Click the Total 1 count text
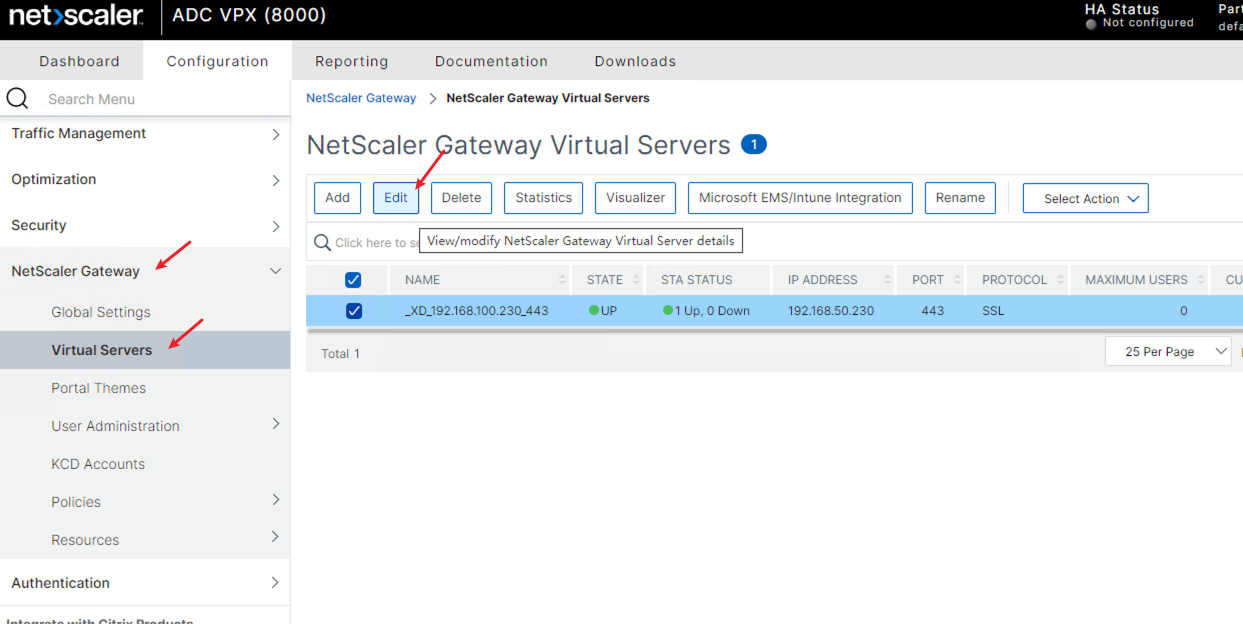The height and width of the screenshot is (624, 1243). click(x=340, y=354)
